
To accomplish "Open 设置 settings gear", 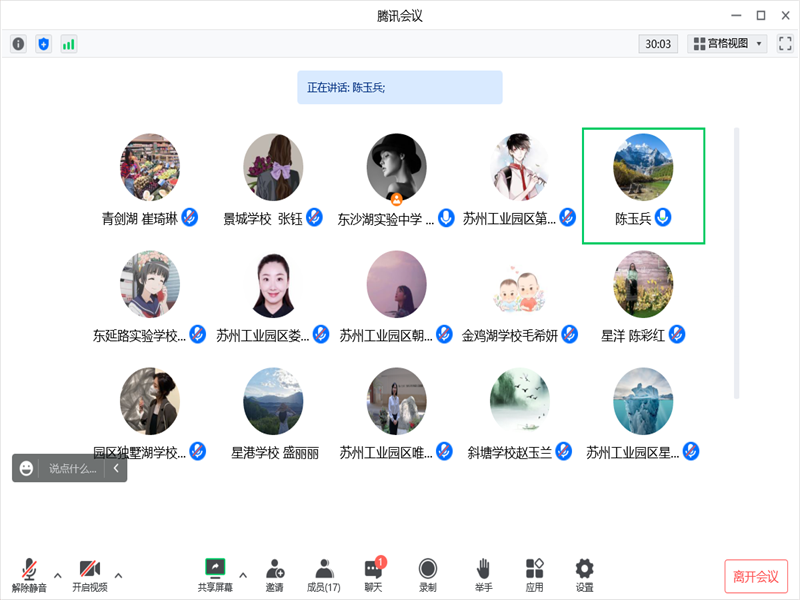I will [584, 575].
